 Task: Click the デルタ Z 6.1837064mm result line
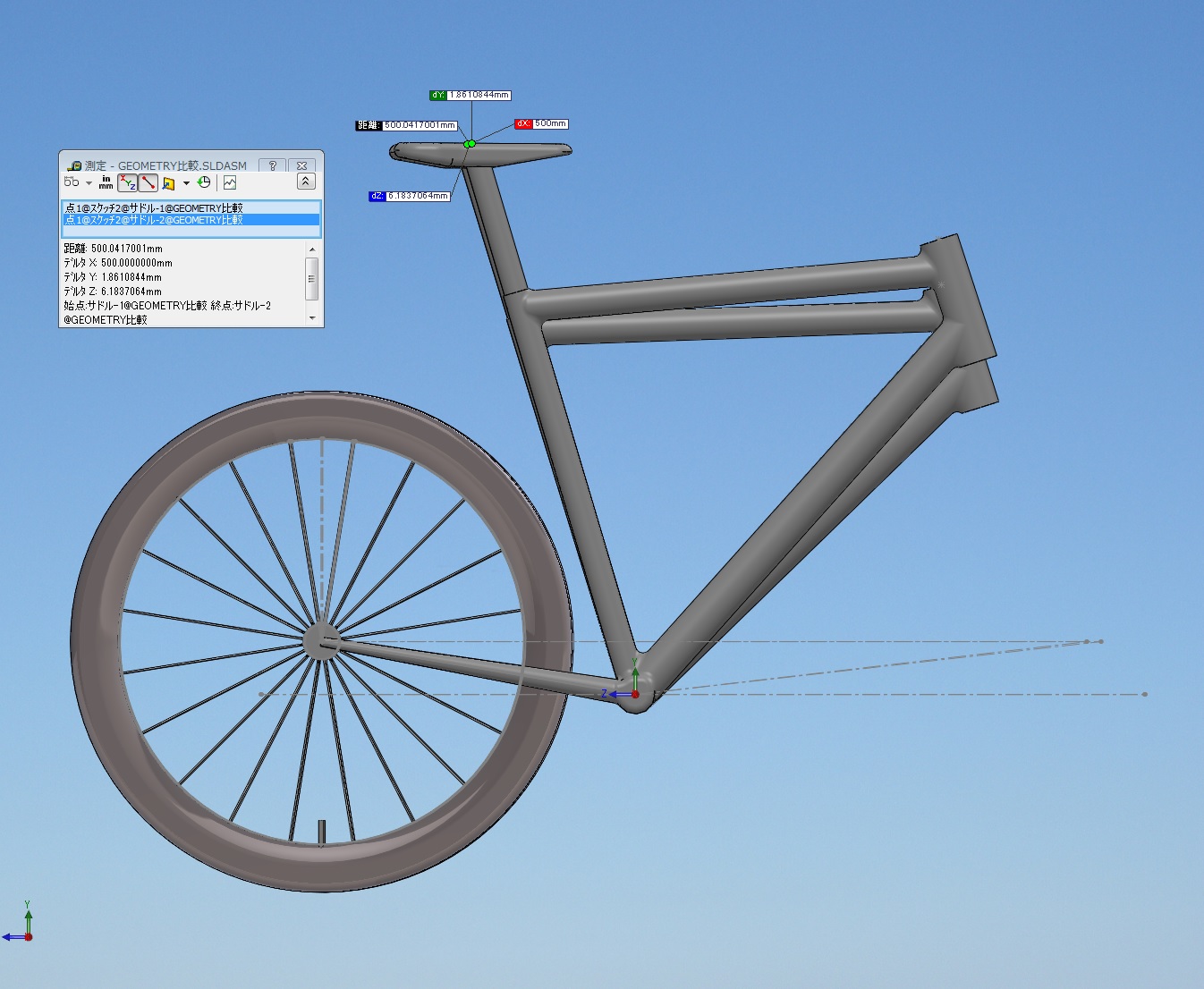[113, 292]
